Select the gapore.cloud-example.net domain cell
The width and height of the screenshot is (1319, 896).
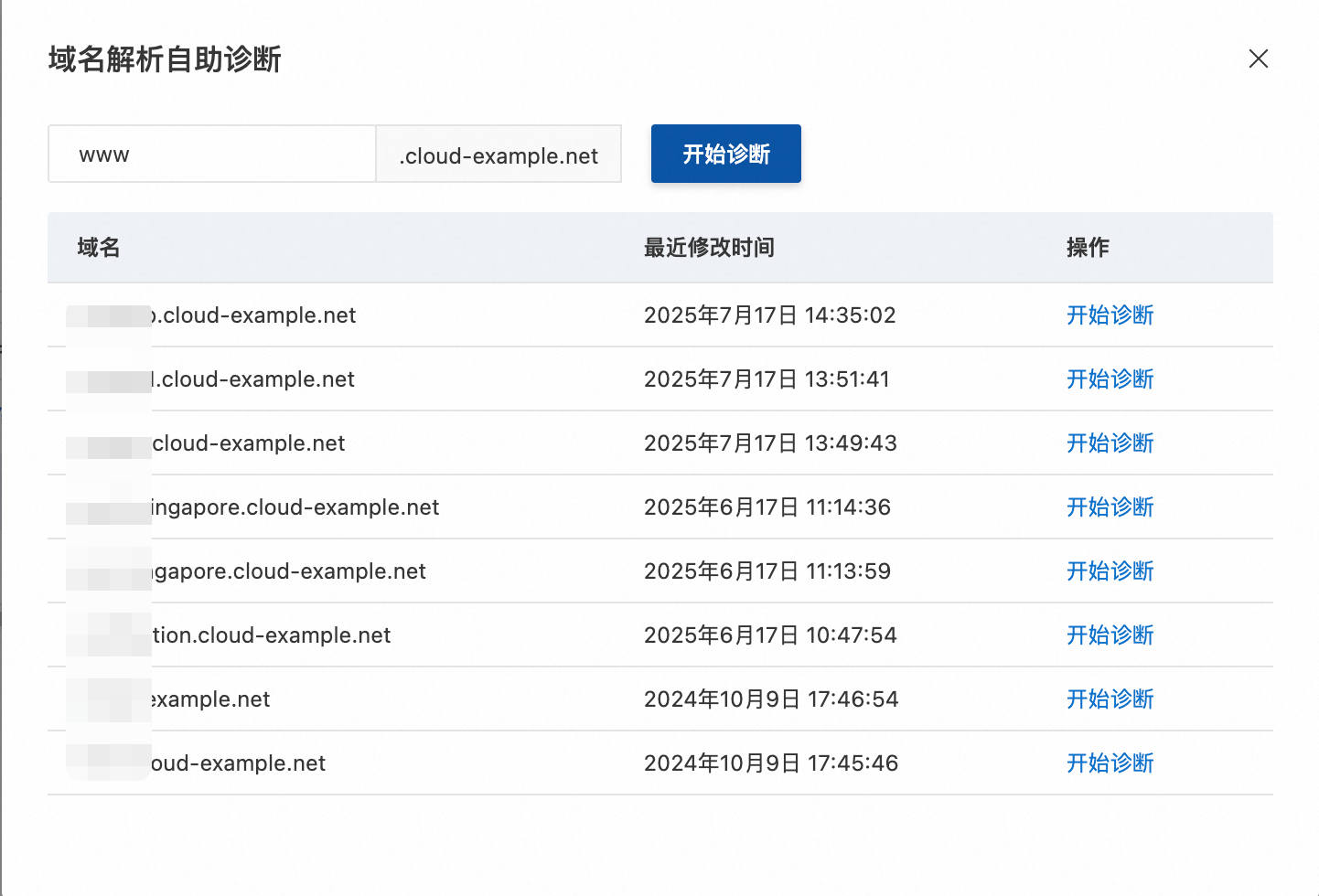(x=288, y=571)
